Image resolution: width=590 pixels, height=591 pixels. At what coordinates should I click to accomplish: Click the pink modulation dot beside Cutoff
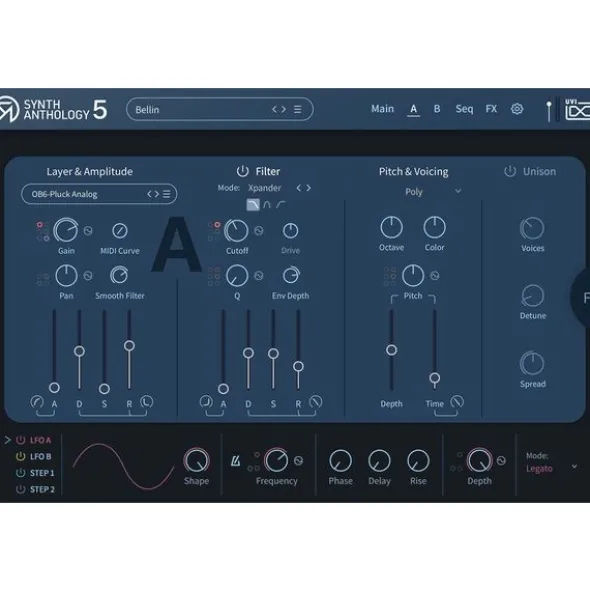[217, 225]
